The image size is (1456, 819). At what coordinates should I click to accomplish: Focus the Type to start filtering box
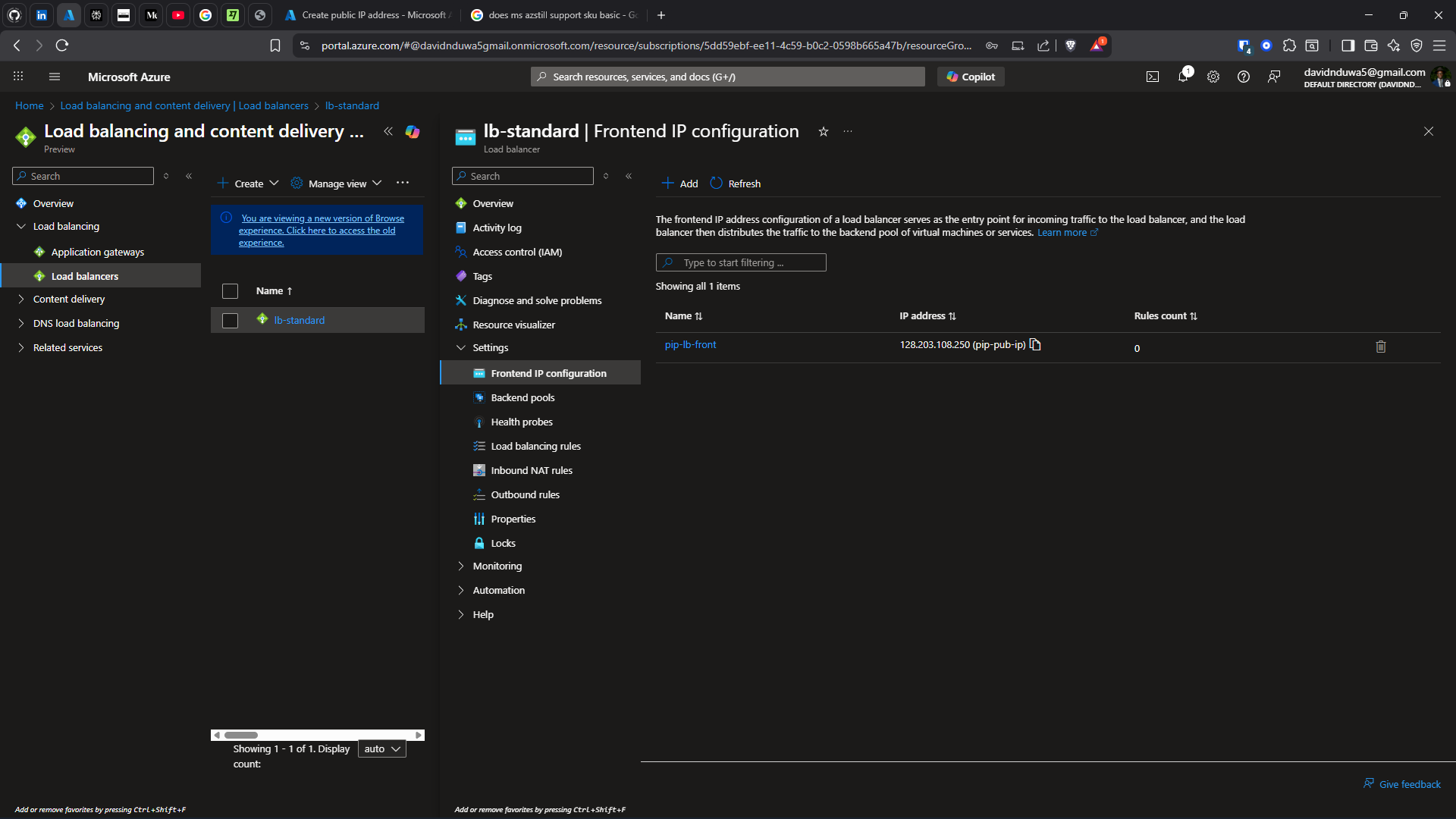coord(741,262)
